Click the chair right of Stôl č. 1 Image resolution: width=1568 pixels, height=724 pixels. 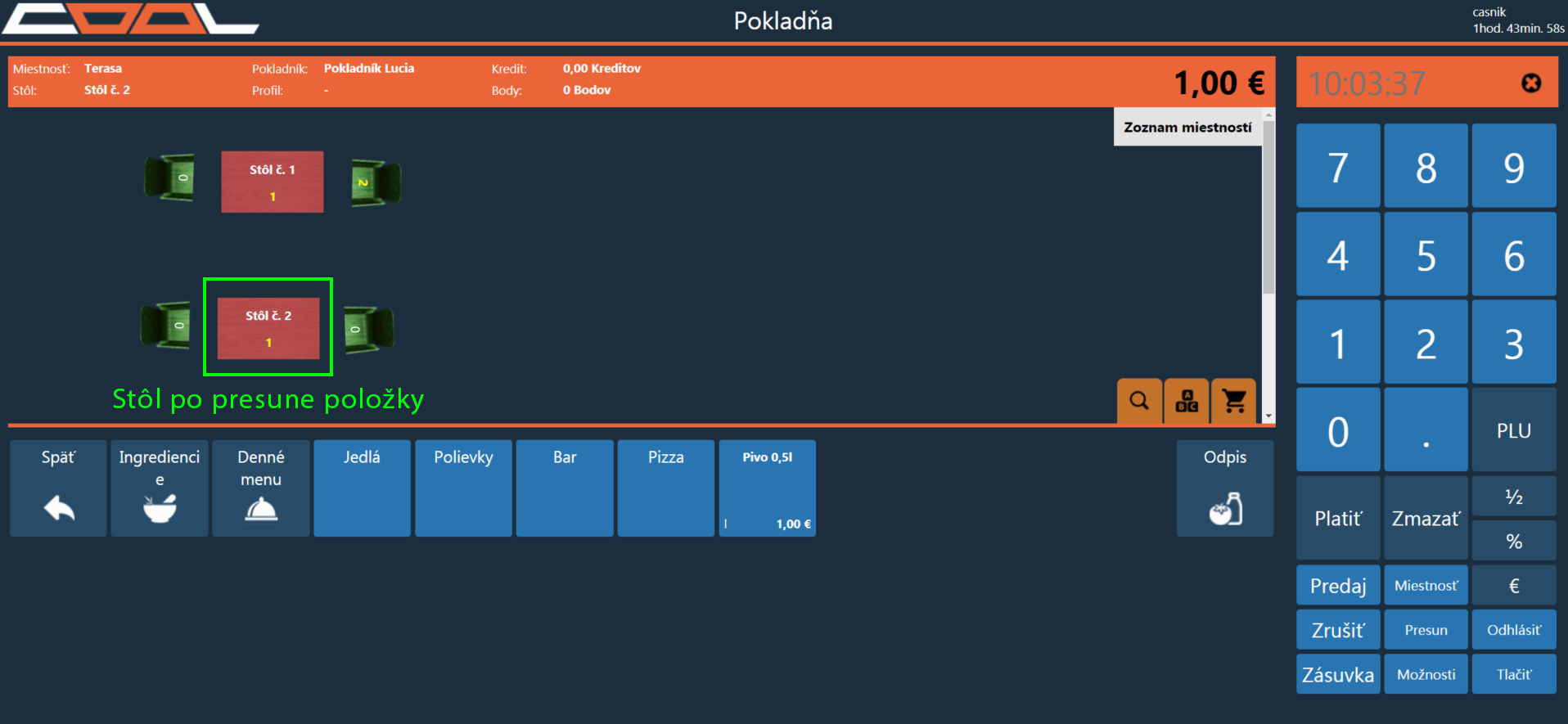[376, 182]
